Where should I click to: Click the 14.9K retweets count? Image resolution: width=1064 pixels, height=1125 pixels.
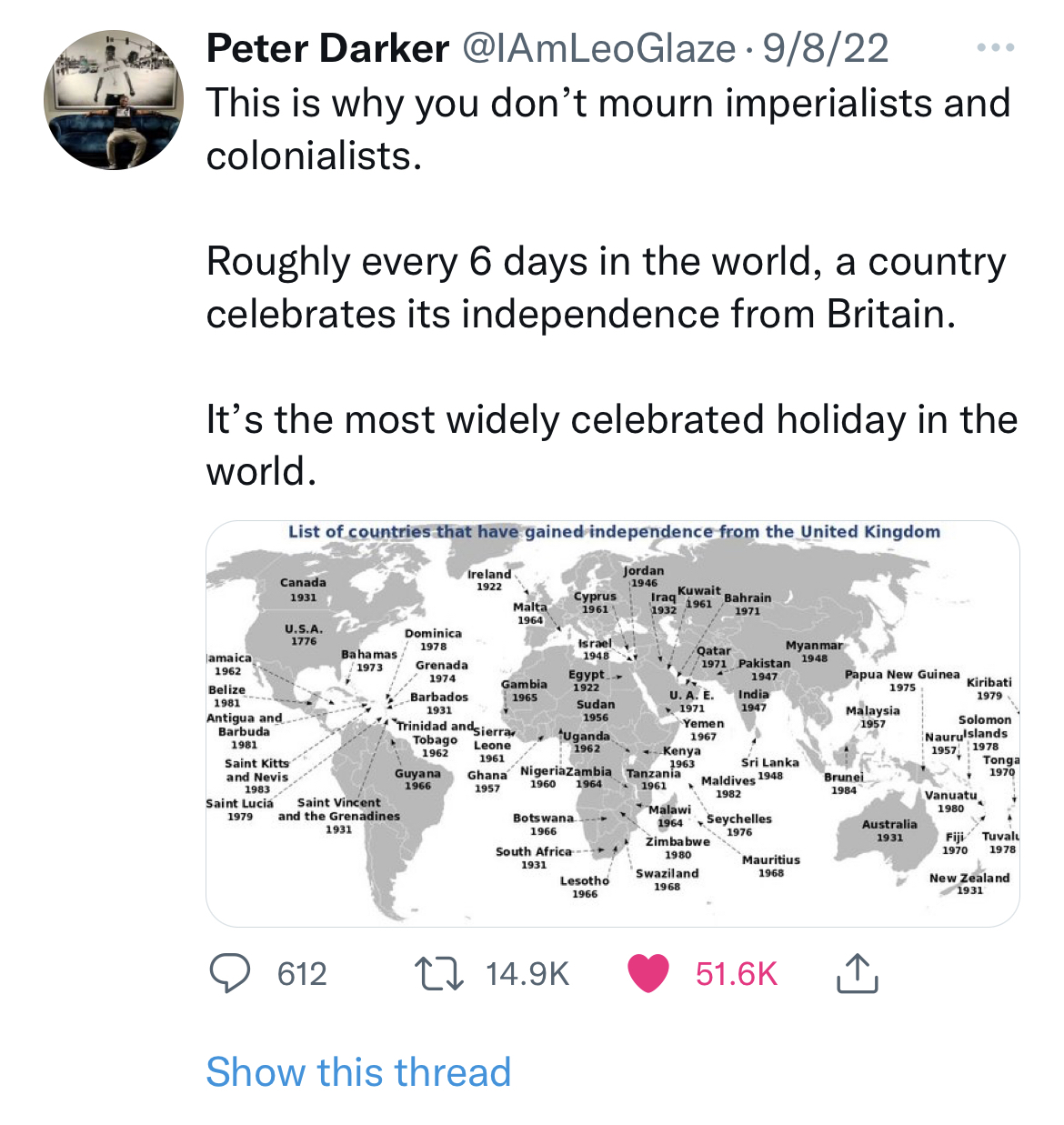point(527,974)
